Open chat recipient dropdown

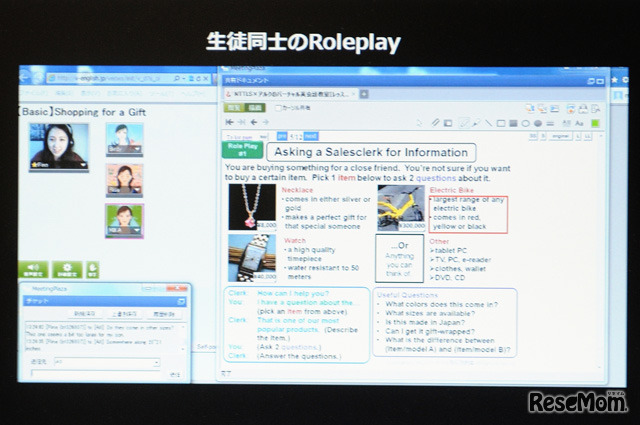coord(156,362)
